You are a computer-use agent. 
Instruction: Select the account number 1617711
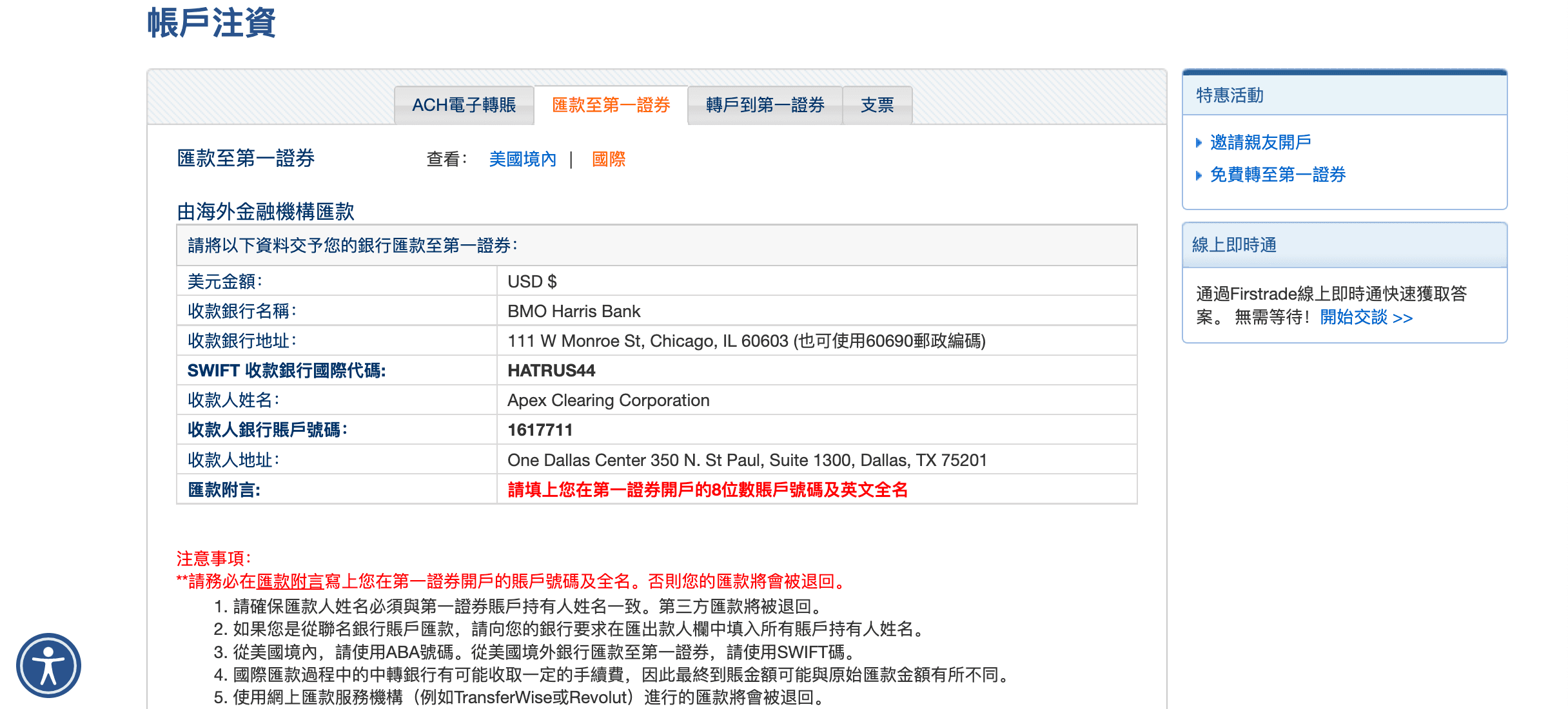click(540, 430)
